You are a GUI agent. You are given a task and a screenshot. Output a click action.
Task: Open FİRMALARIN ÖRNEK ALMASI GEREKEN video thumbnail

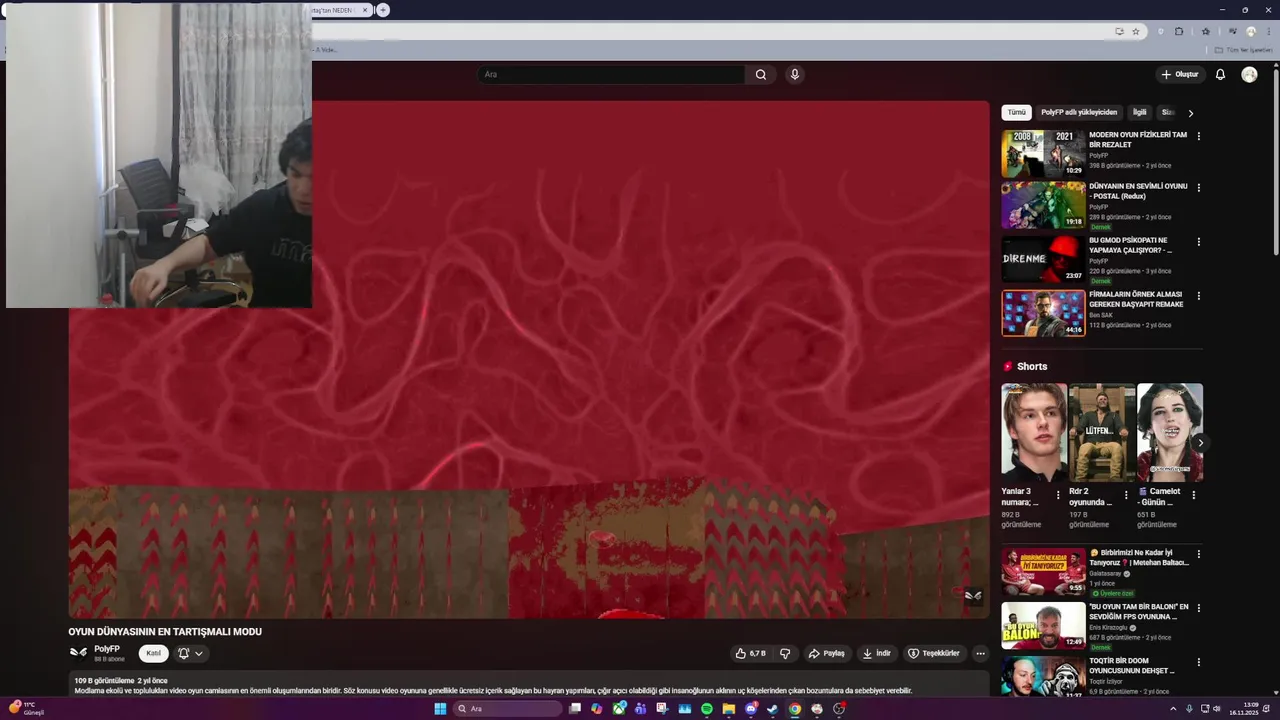(1043, 313)
